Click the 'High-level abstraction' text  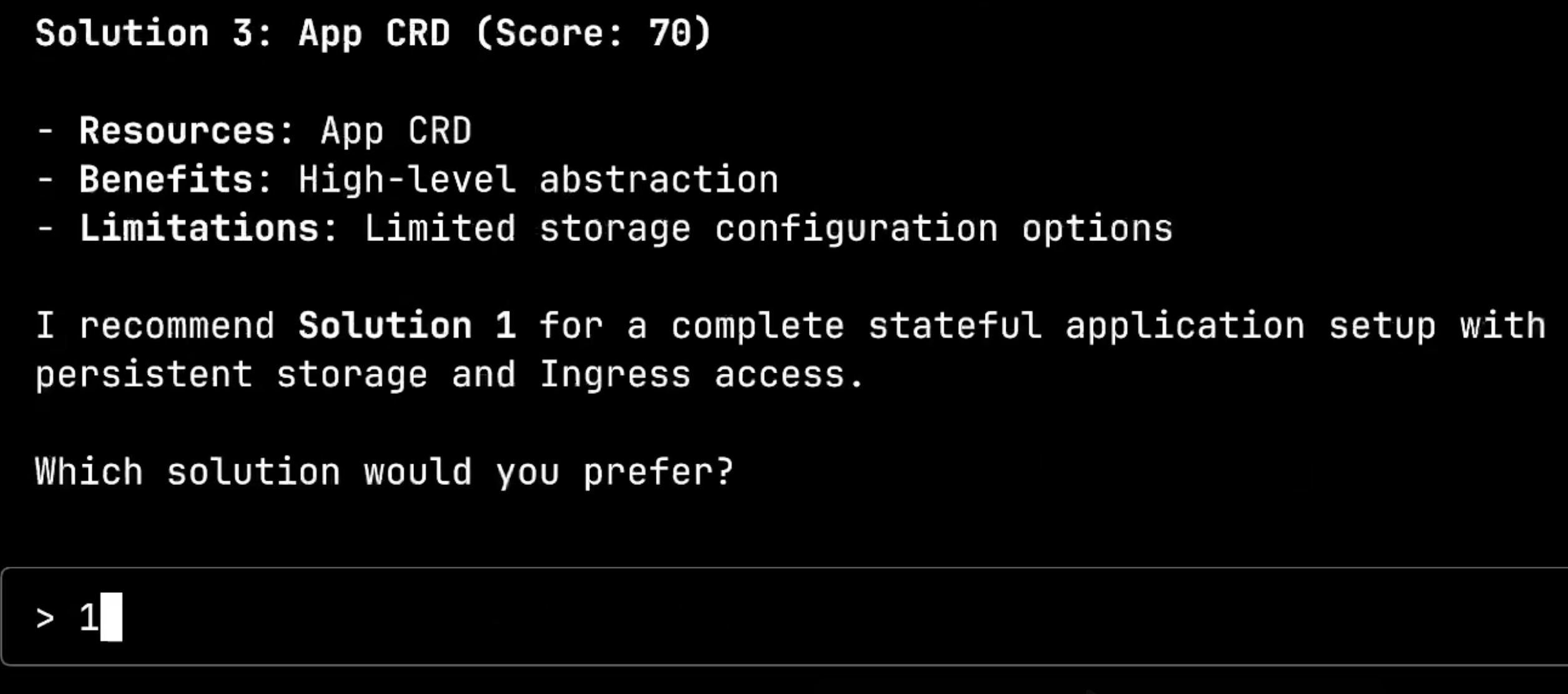click(538, 180)
